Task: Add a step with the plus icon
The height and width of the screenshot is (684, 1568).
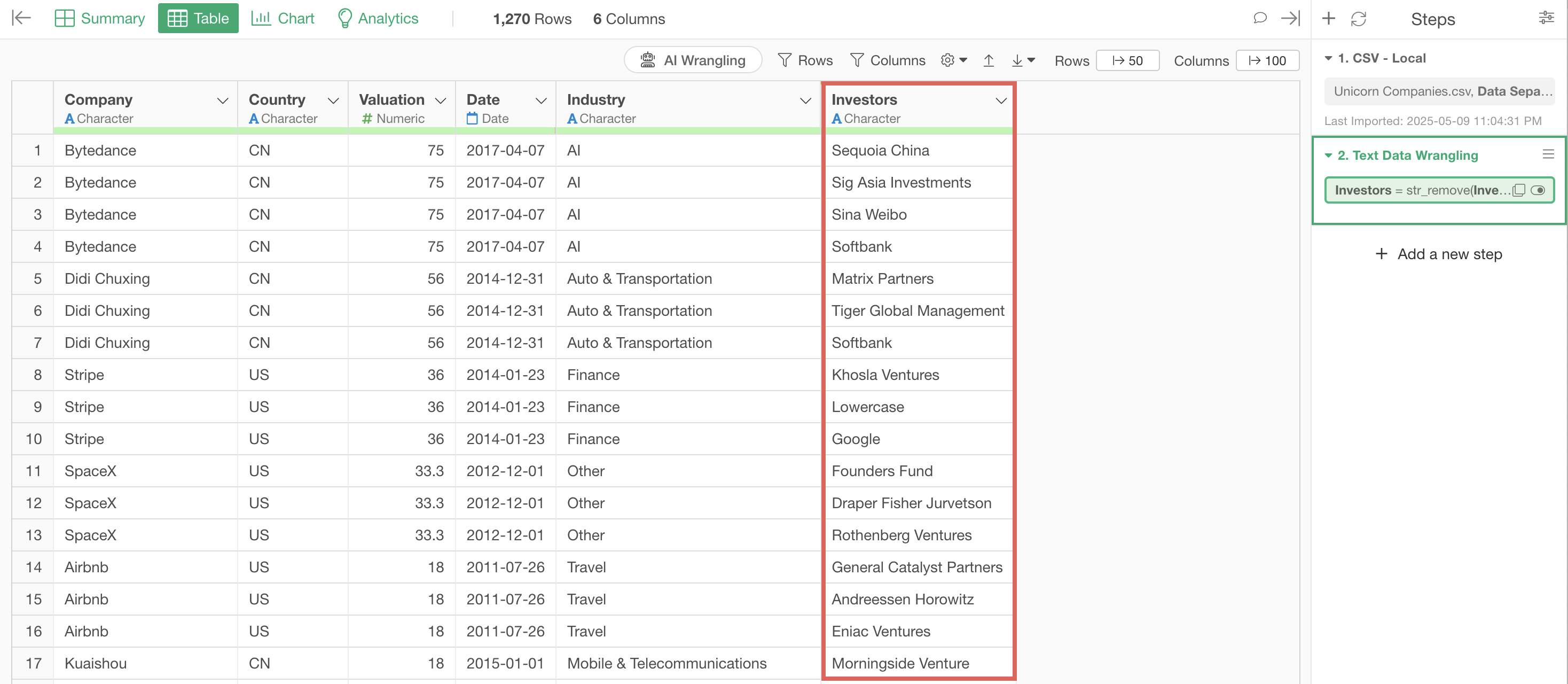Action: tap(1329, 18)
